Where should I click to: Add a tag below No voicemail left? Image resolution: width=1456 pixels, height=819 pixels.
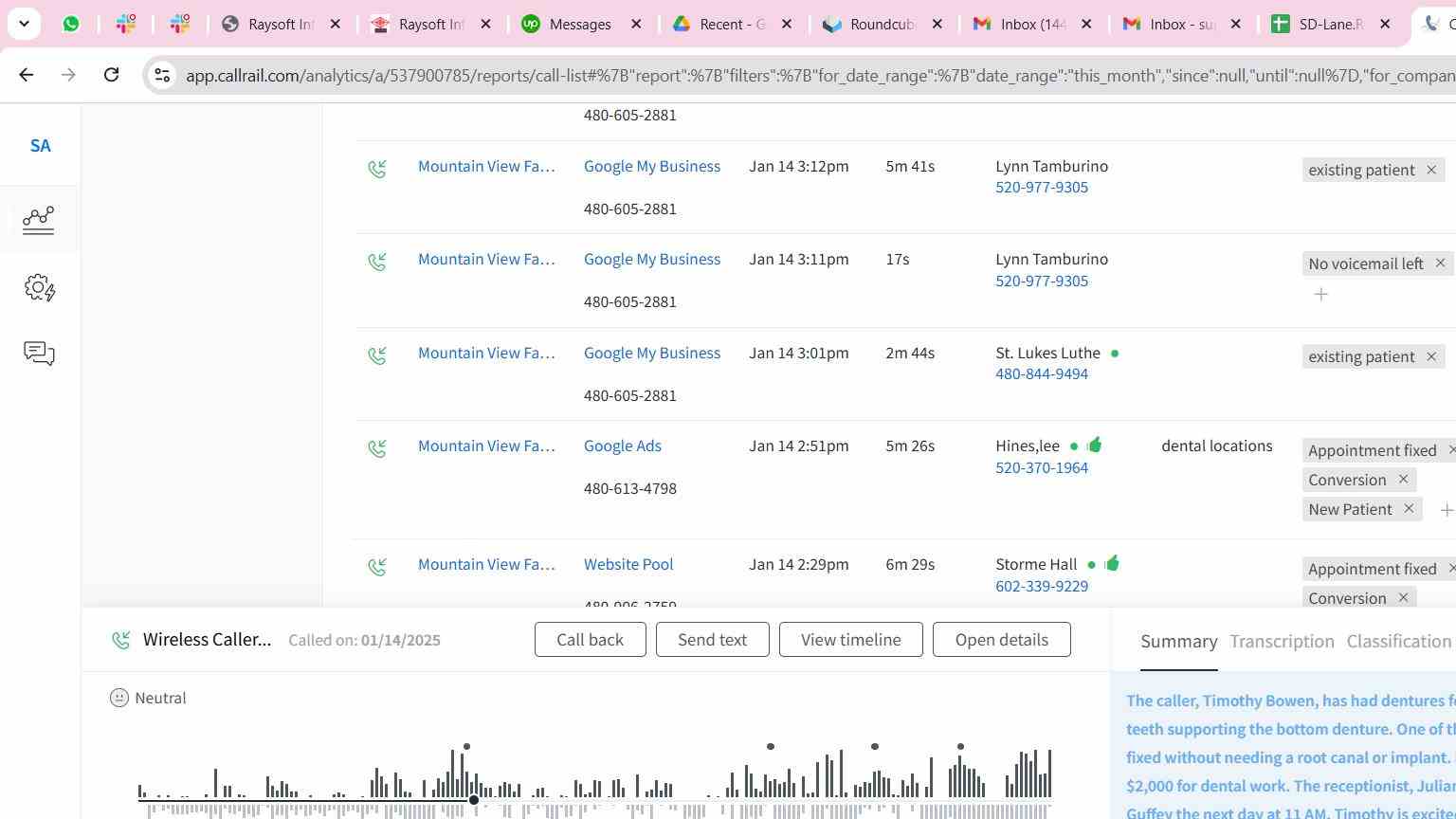1321,294
